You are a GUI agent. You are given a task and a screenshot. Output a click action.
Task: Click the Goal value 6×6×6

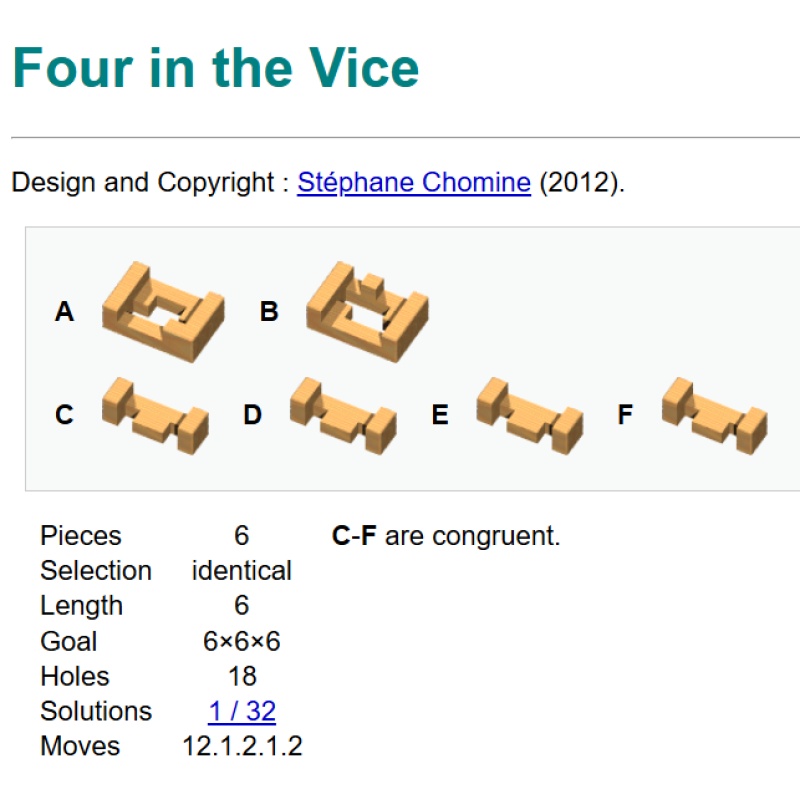tap(241, 641)
